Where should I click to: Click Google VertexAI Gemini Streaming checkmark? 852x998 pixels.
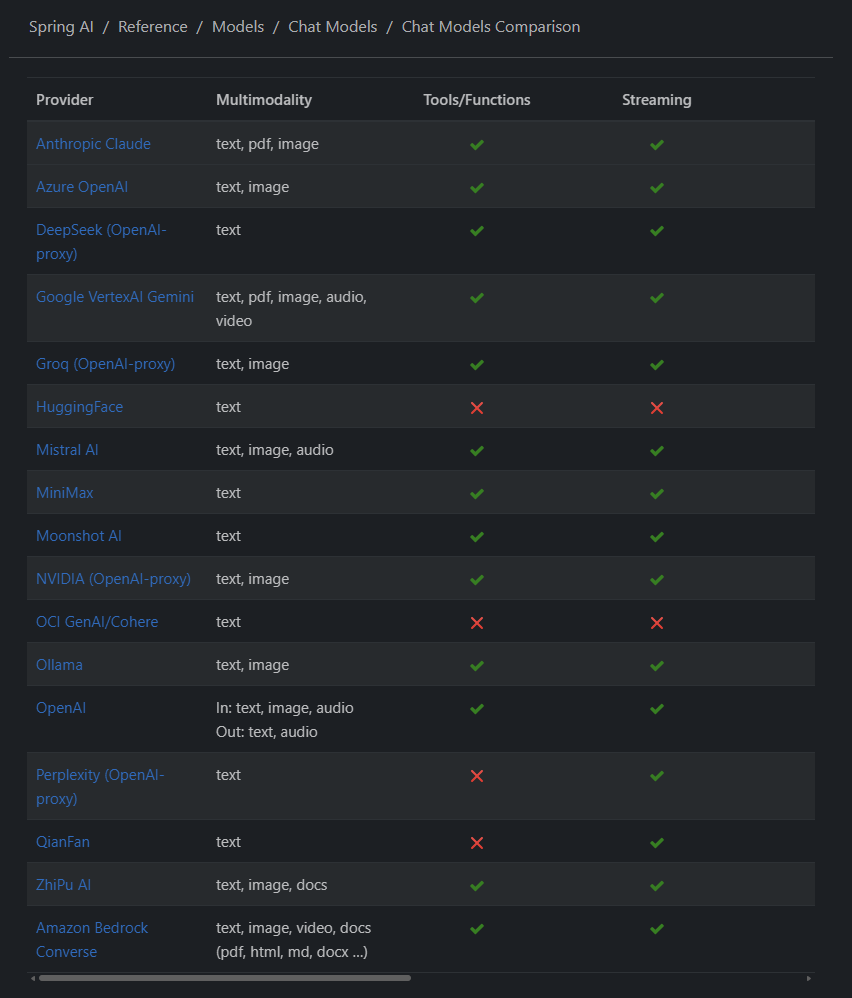pyautogui.click(x=657, y=298)
